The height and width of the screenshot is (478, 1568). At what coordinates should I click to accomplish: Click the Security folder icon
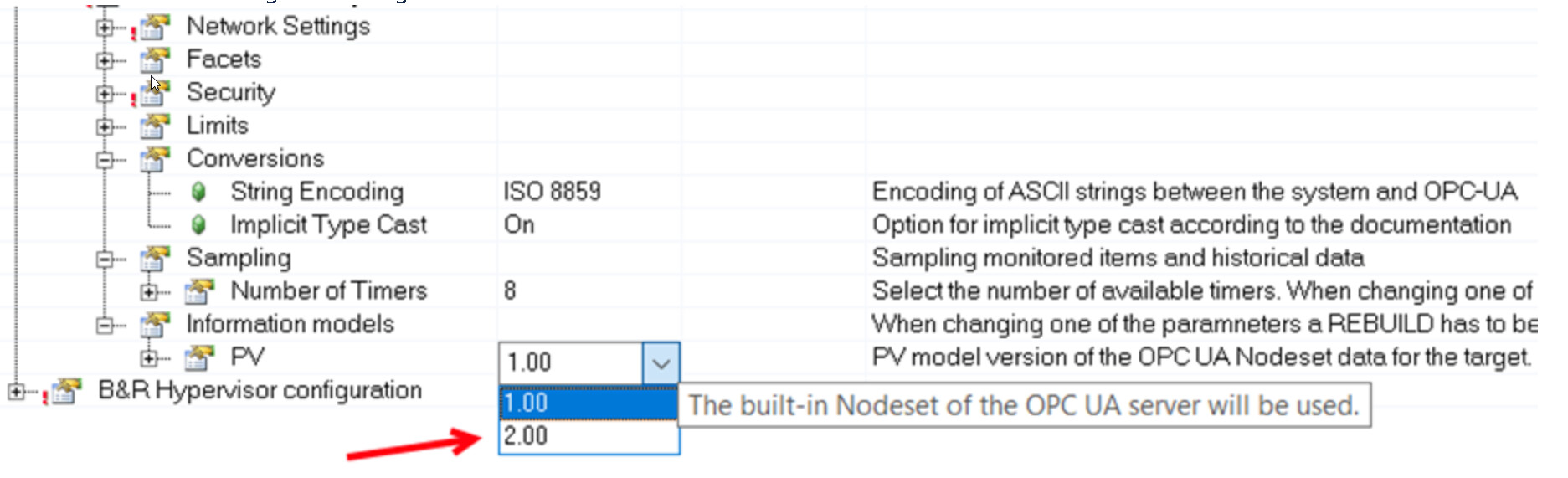click(x=155, y=93)
